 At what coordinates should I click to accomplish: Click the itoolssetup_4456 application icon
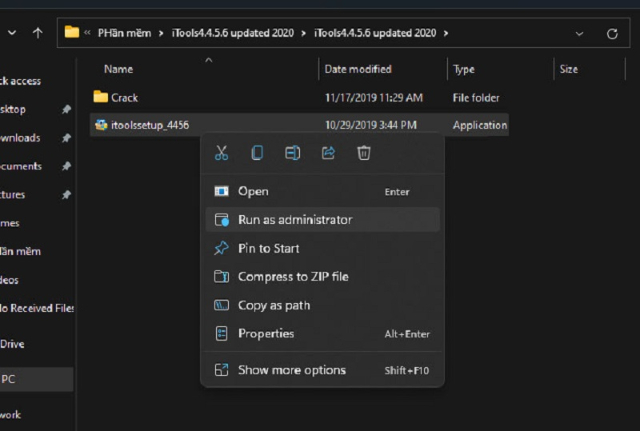(x=101, y=124)
